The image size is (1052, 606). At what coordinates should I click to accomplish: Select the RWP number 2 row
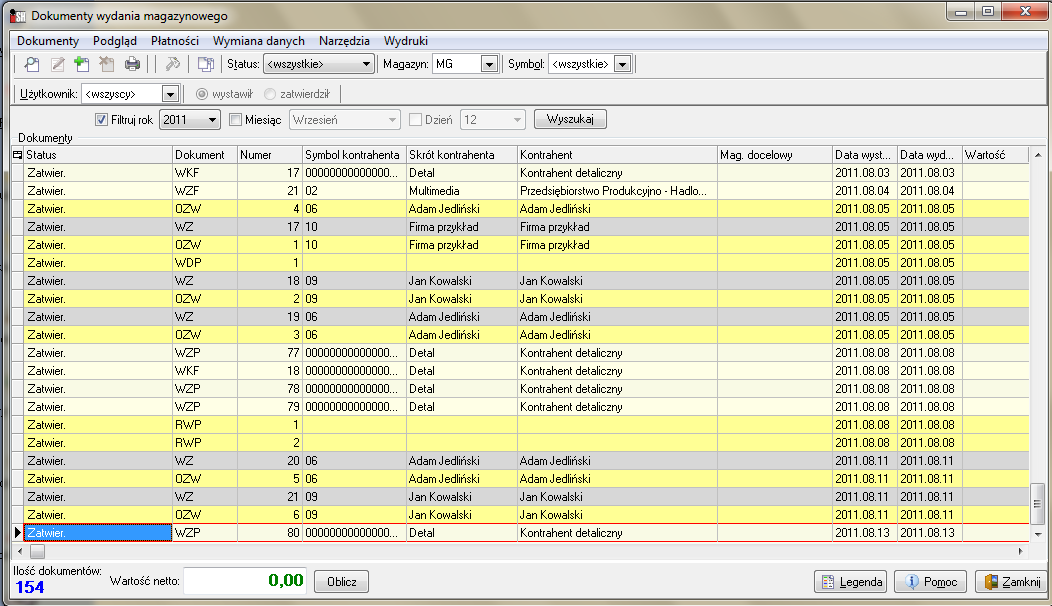[521, 443]
